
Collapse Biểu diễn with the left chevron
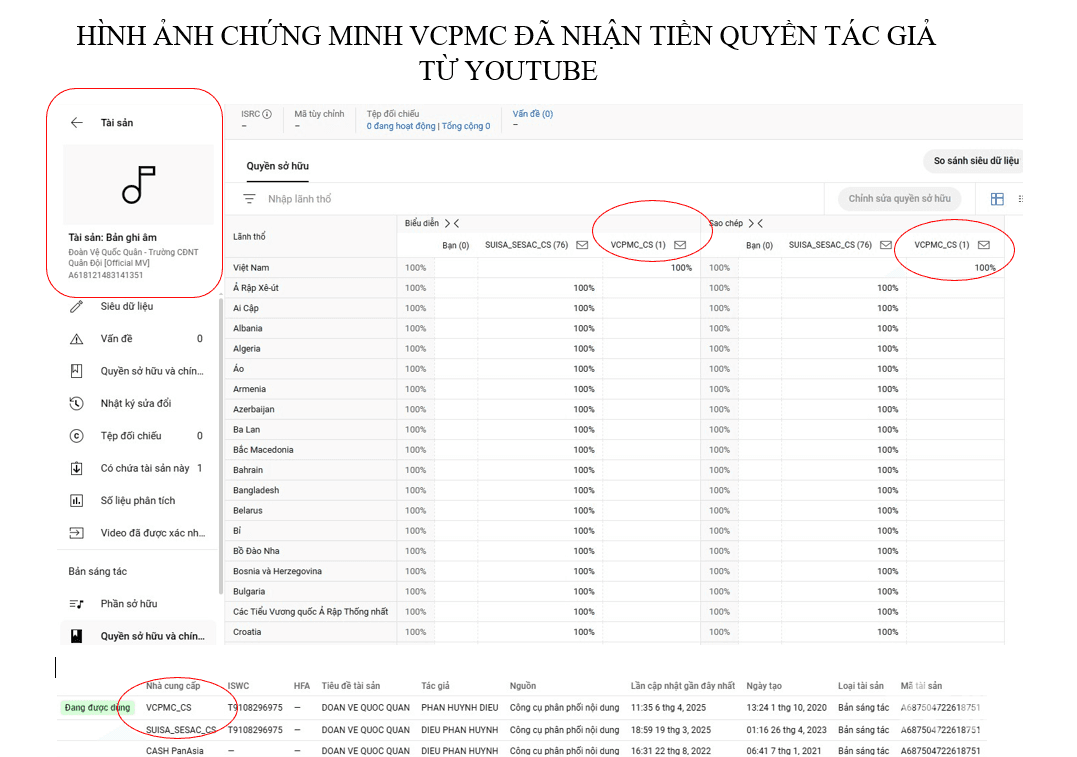457,223
